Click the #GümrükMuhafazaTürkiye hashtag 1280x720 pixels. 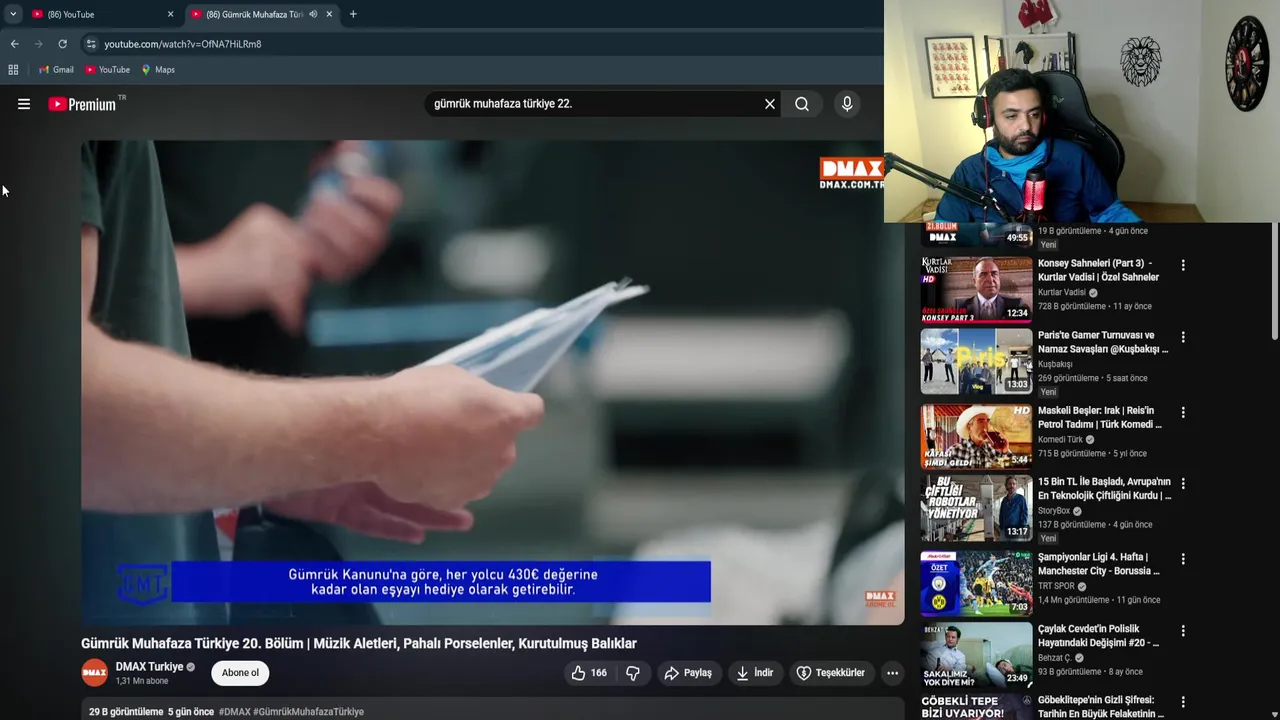click(x=308, y=712)
